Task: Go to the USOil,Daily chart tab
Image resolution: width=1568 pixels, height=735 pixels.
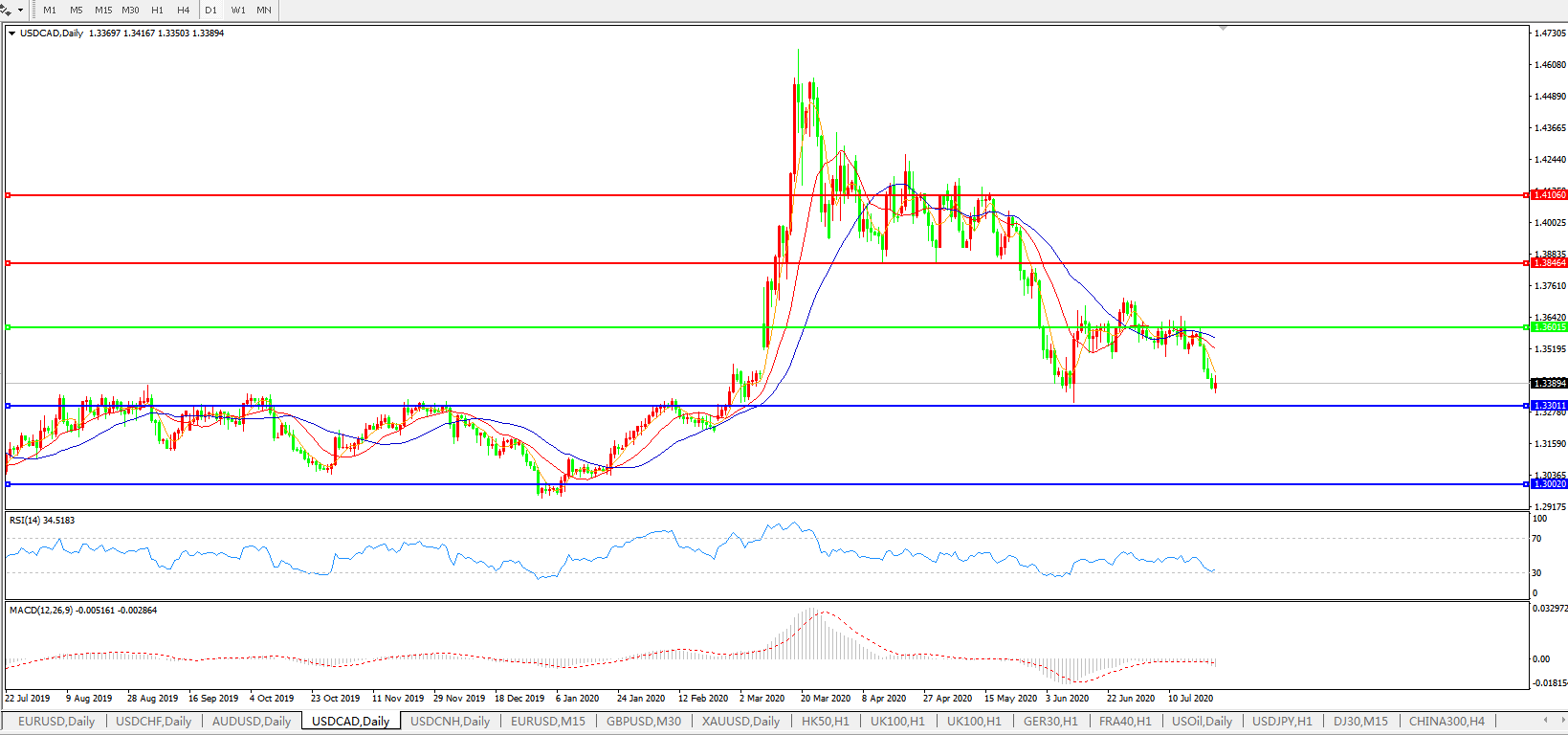Action: tap(1202, 722)
